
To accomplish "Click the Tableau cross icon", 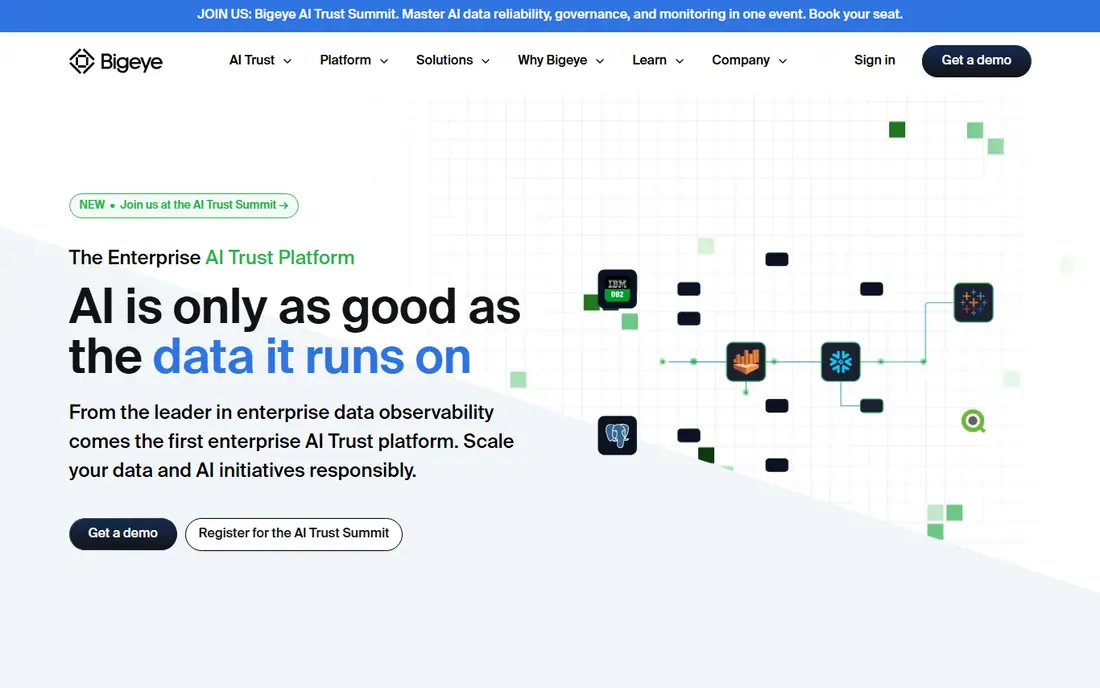I will tap(973, 302).
